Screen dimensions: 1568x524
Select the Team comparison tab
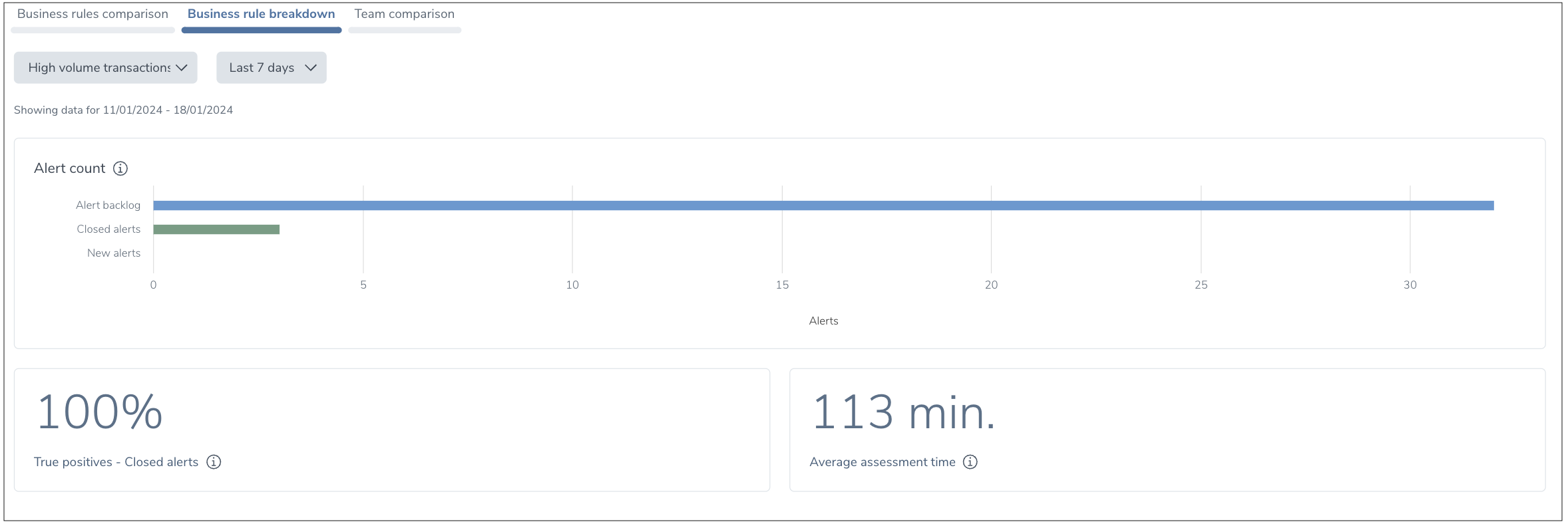404,14
